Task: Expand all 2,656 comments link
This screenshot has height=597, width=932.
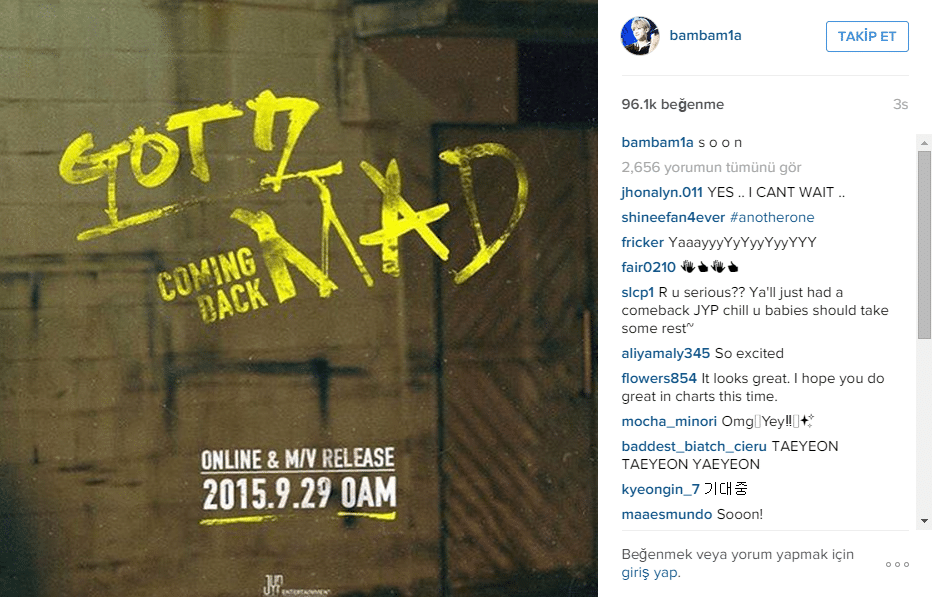Action: 711,167
